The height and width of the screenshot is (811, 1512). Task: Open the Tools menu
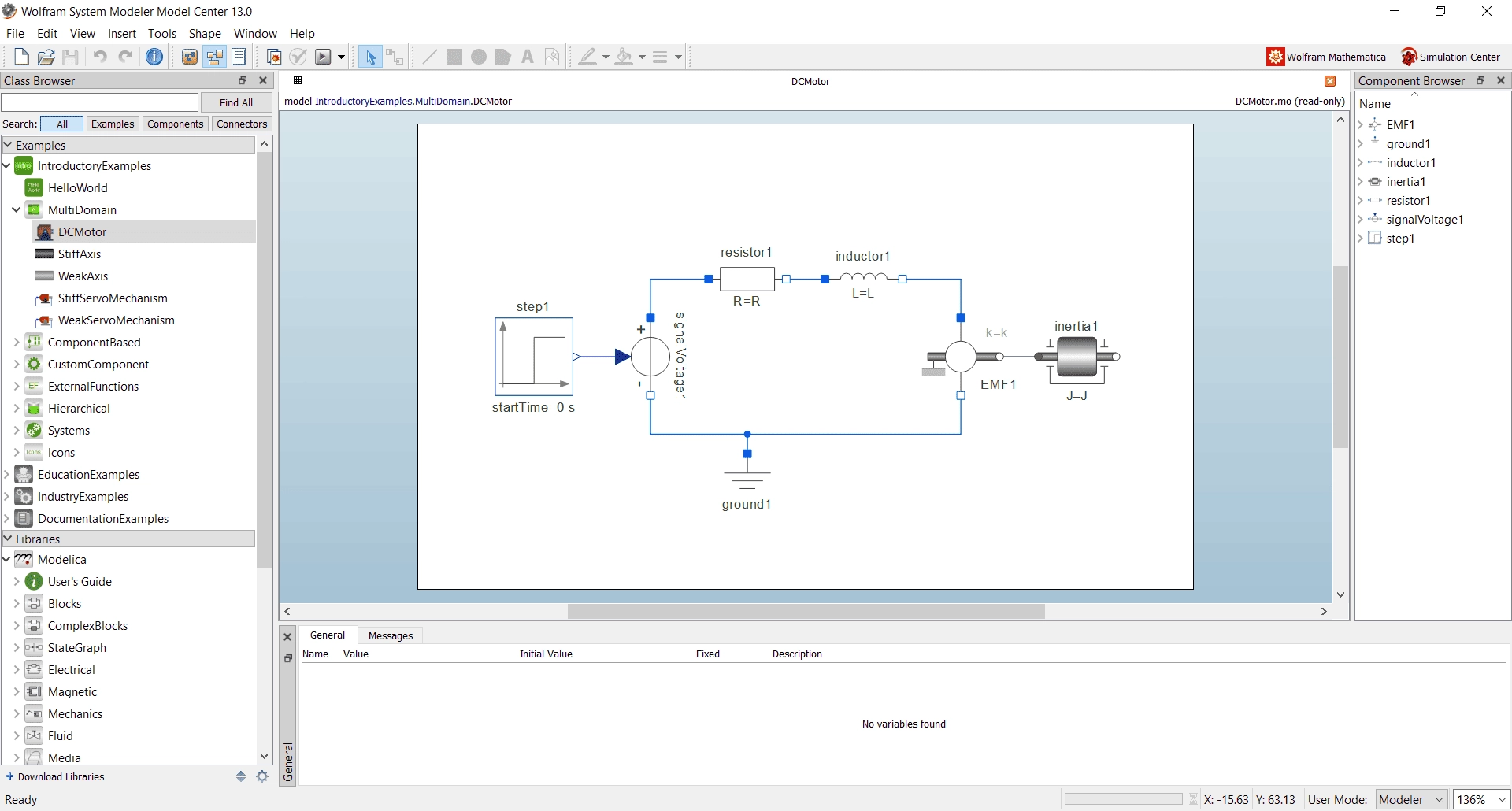pyautogui.click(x=162, y=33)
